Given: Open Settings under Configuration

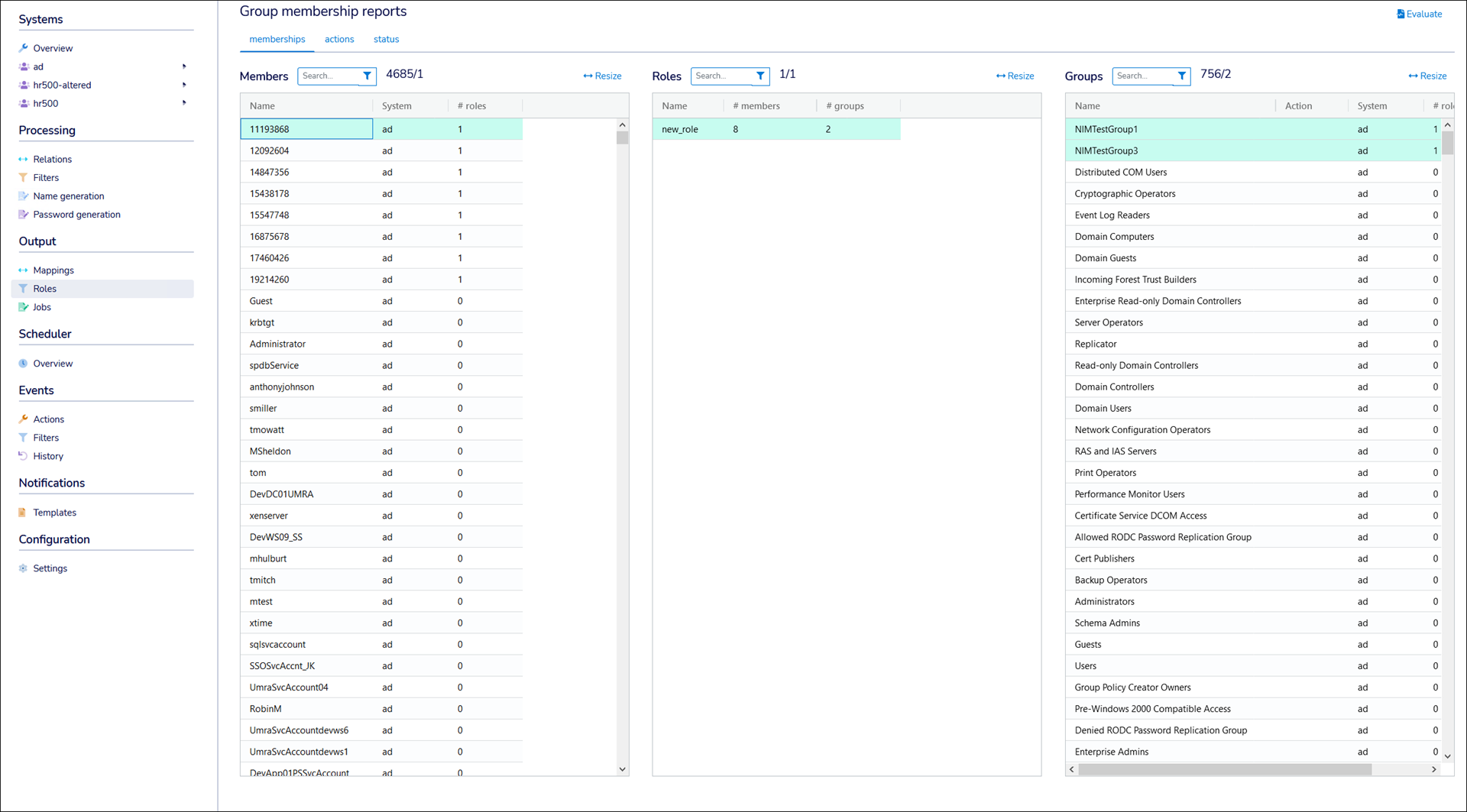Looking at the screenshot, I should (x=50, y=568).
